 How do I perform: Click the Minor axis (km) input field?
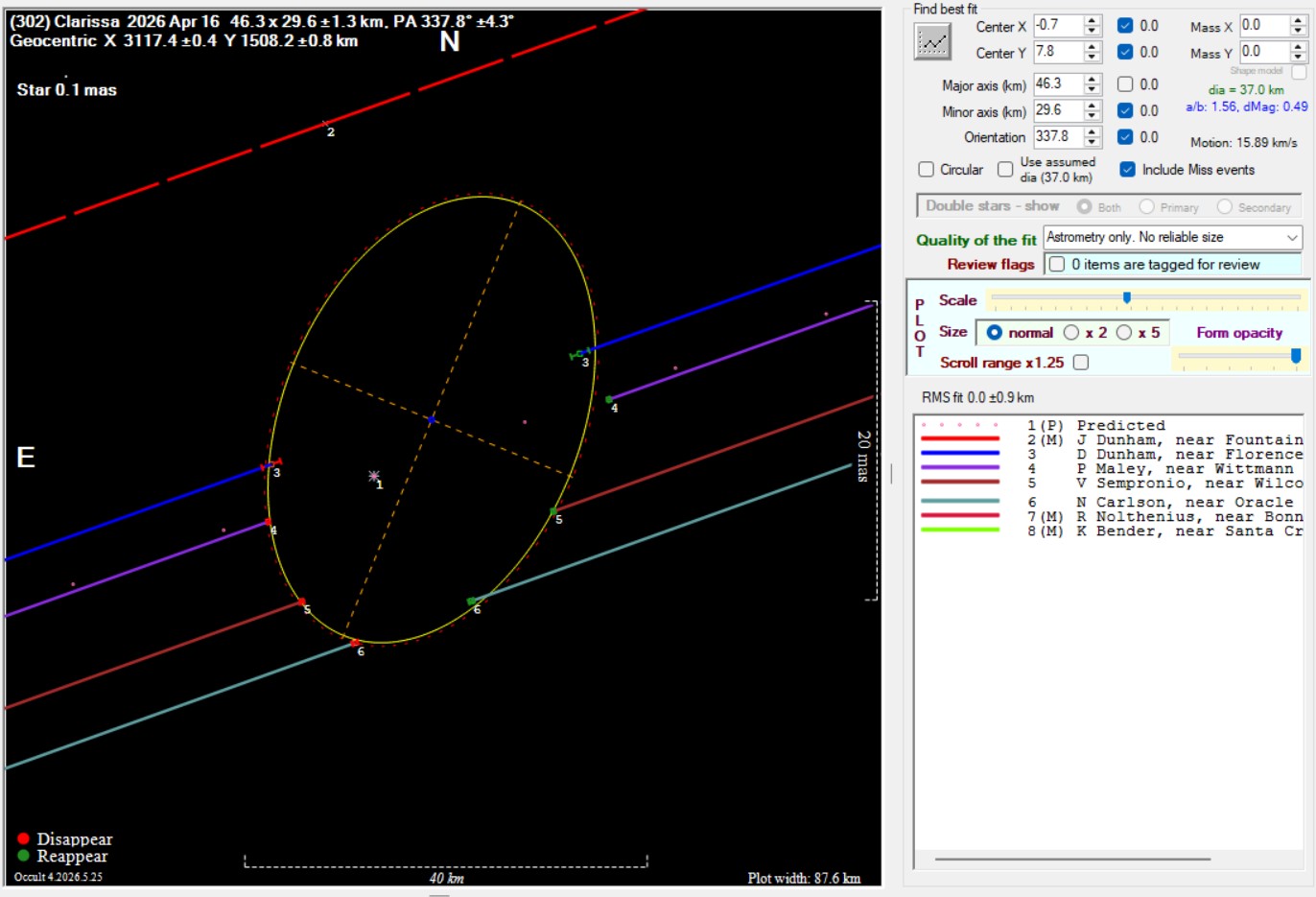[x=1059, y=110]
